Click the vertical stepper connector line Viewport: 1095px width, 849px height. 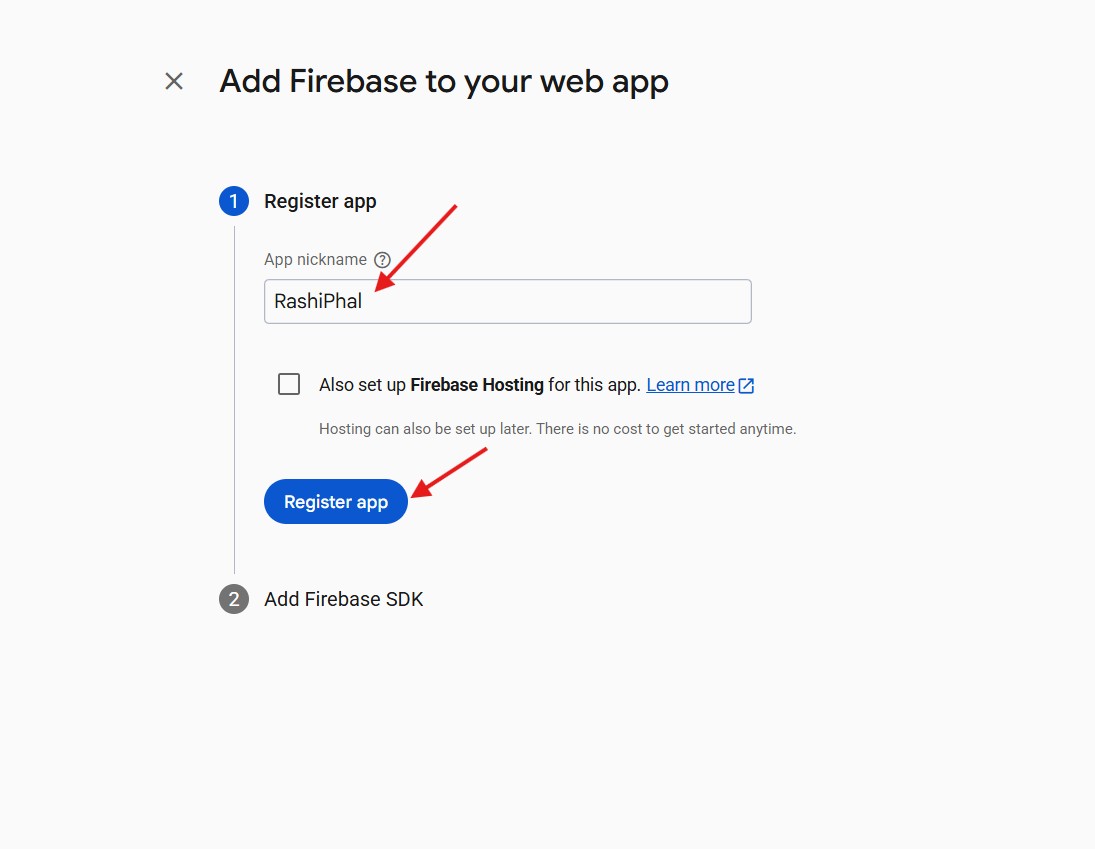coord(234,400)
